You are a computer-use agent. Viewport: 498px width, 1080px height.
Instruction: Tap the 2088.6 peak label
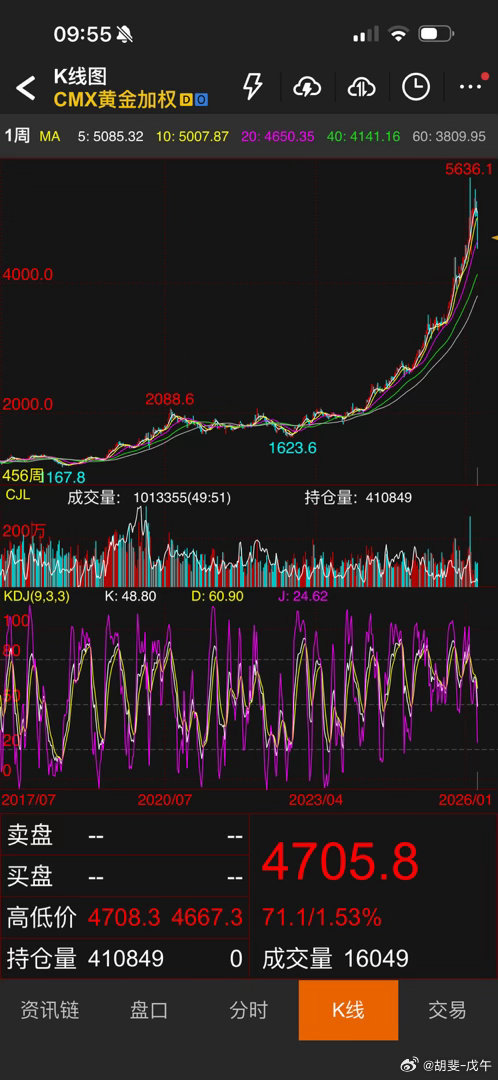tap(169, 399)
